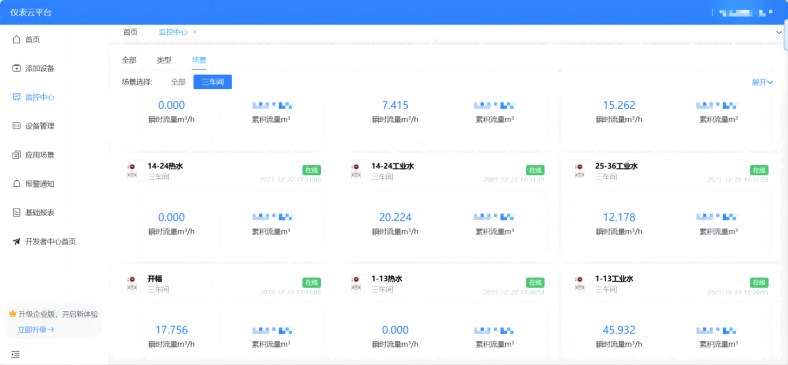Click the alarm bell icon for 报警通知
Image resolution: width=788 pixels, height=365 pixels.
[17, 184]
